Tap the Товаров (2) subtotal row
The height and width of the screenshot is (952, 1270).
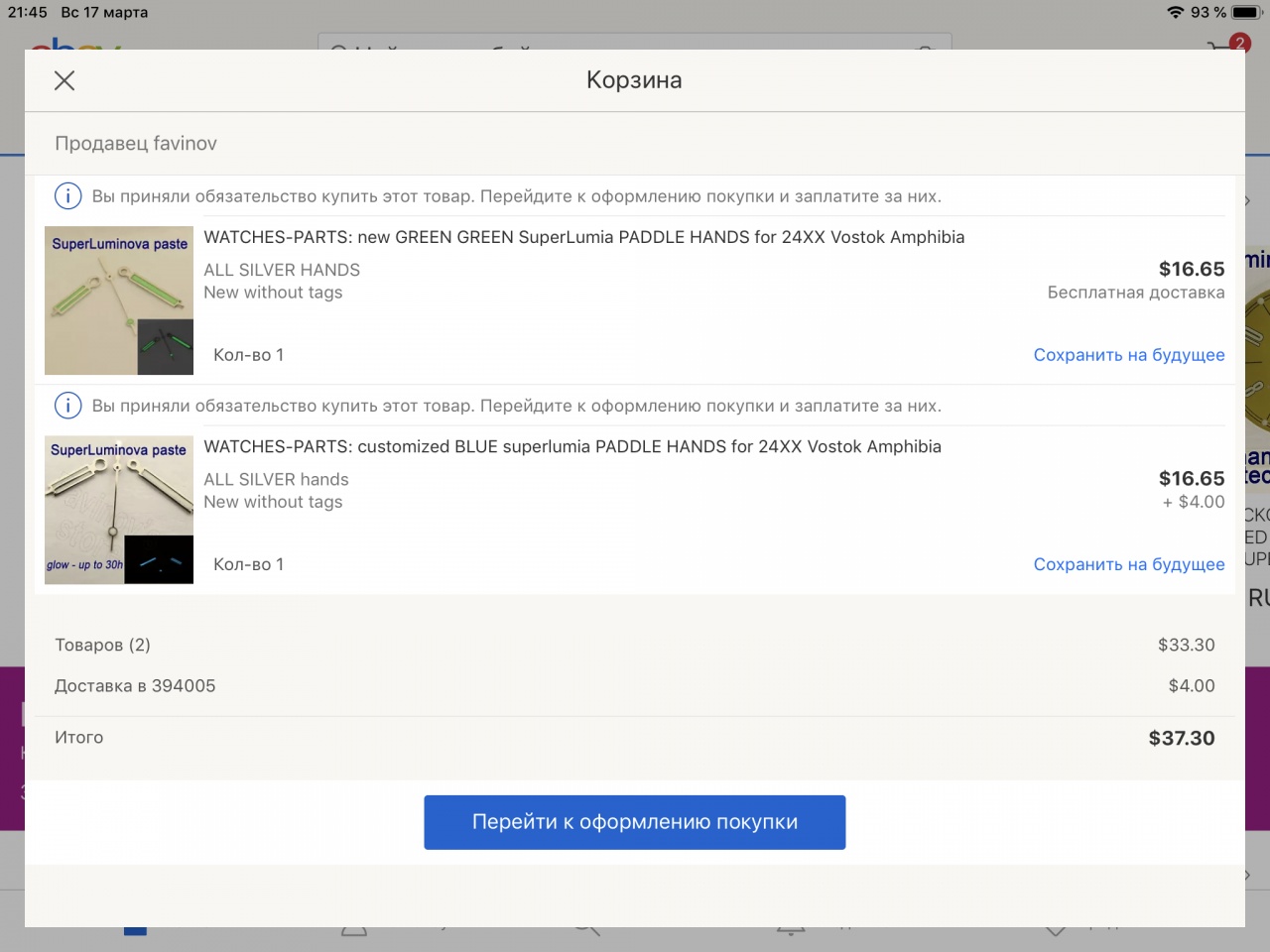[103, 645]
